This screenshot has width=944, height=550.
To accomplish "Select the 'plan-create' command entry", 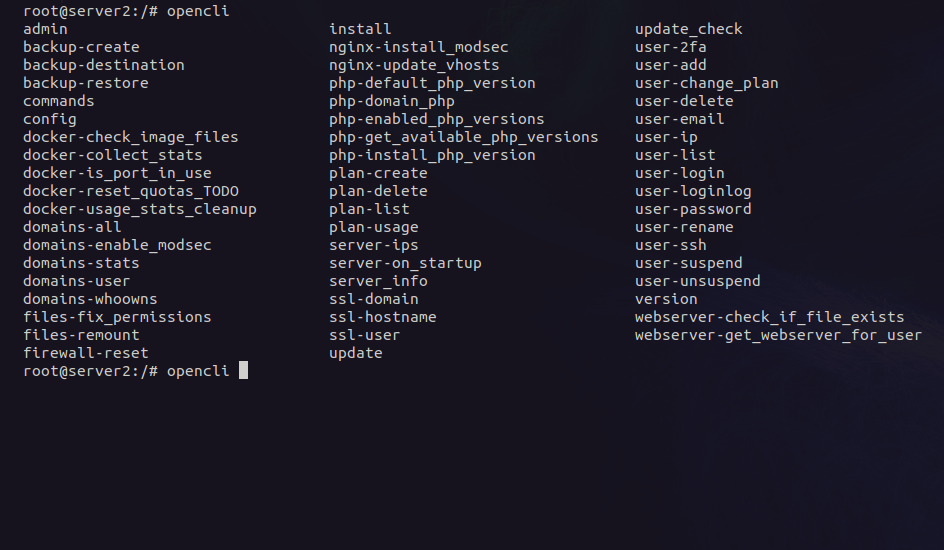I will [x=378, y=173].
